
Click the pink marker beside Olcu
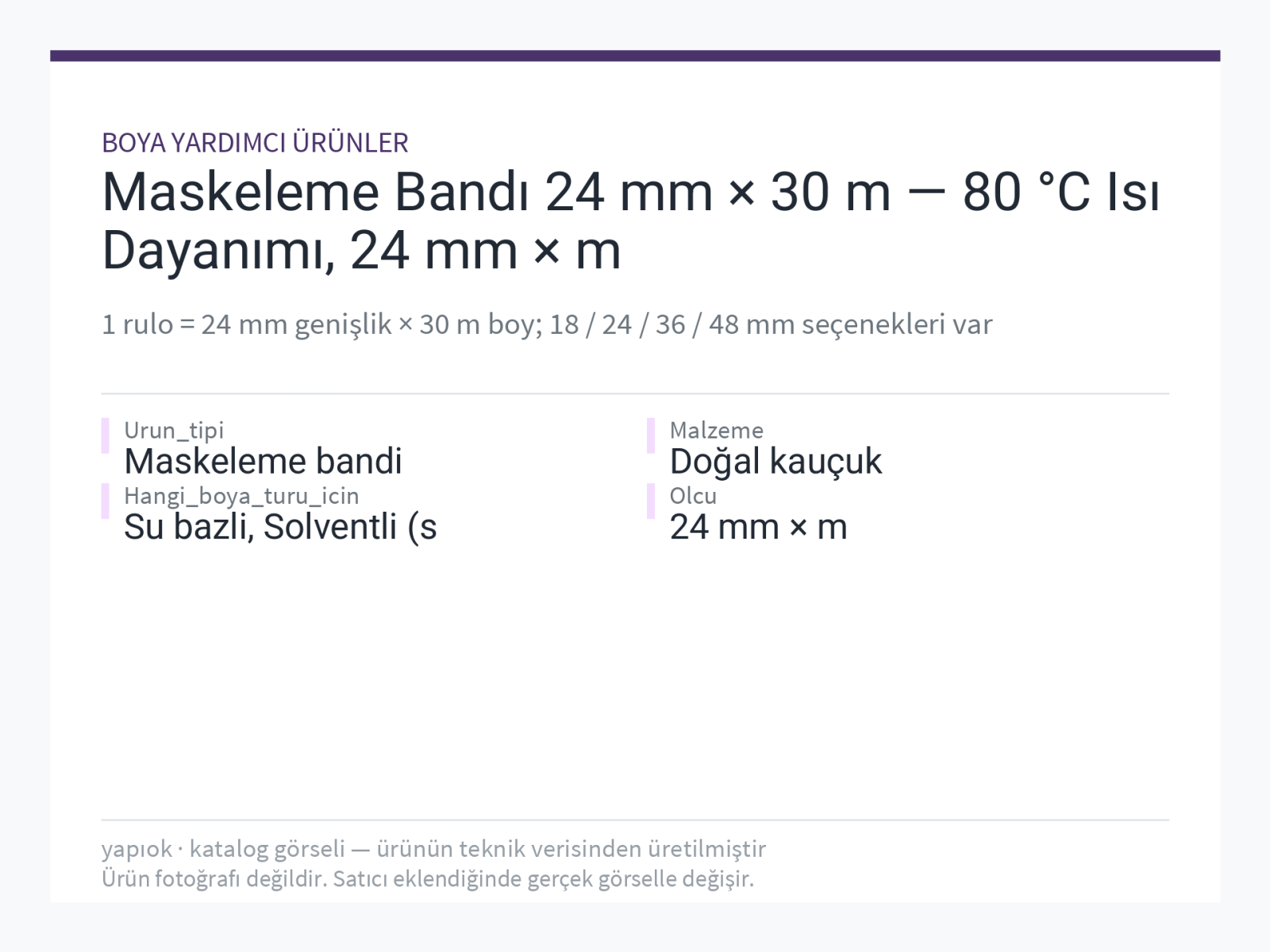(x=651, y=501)
